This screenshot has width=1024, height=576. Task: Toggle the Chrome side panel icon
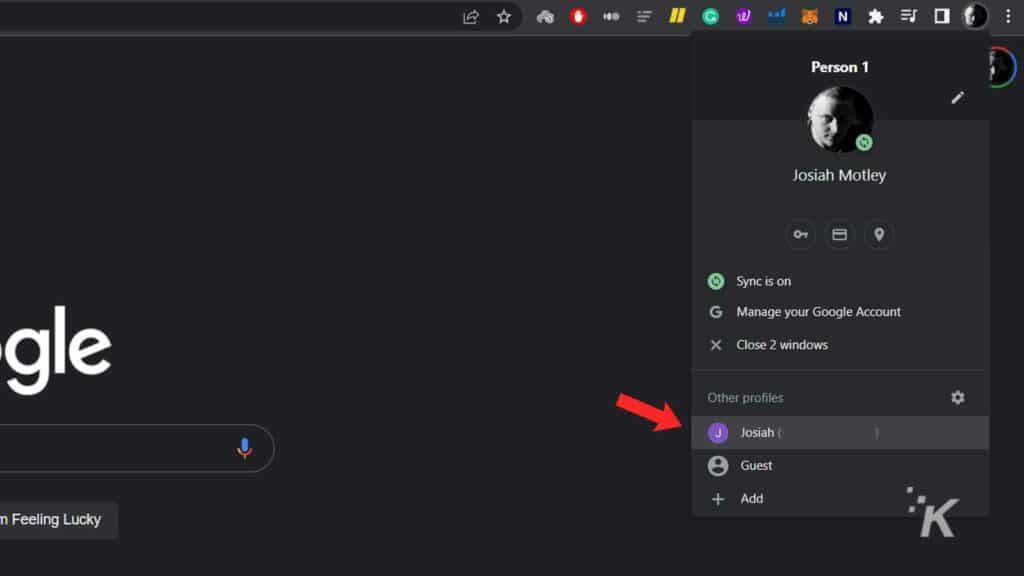[942, 16]
